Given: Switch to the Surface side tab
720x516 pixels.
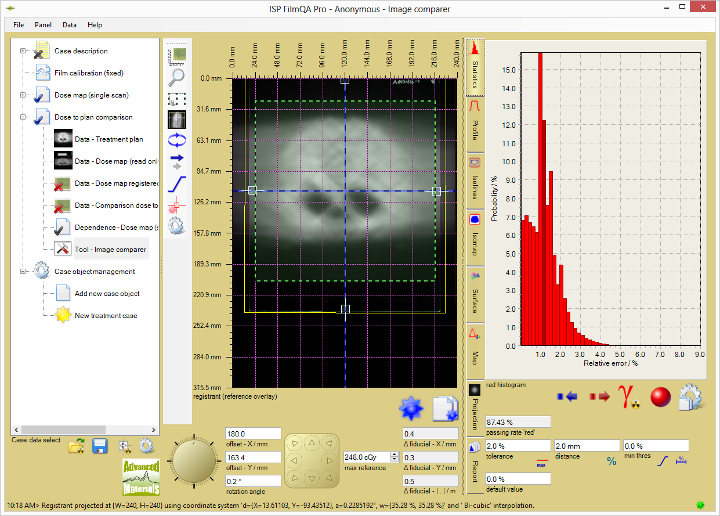Looking at the screenshot, I should (475, 294).
